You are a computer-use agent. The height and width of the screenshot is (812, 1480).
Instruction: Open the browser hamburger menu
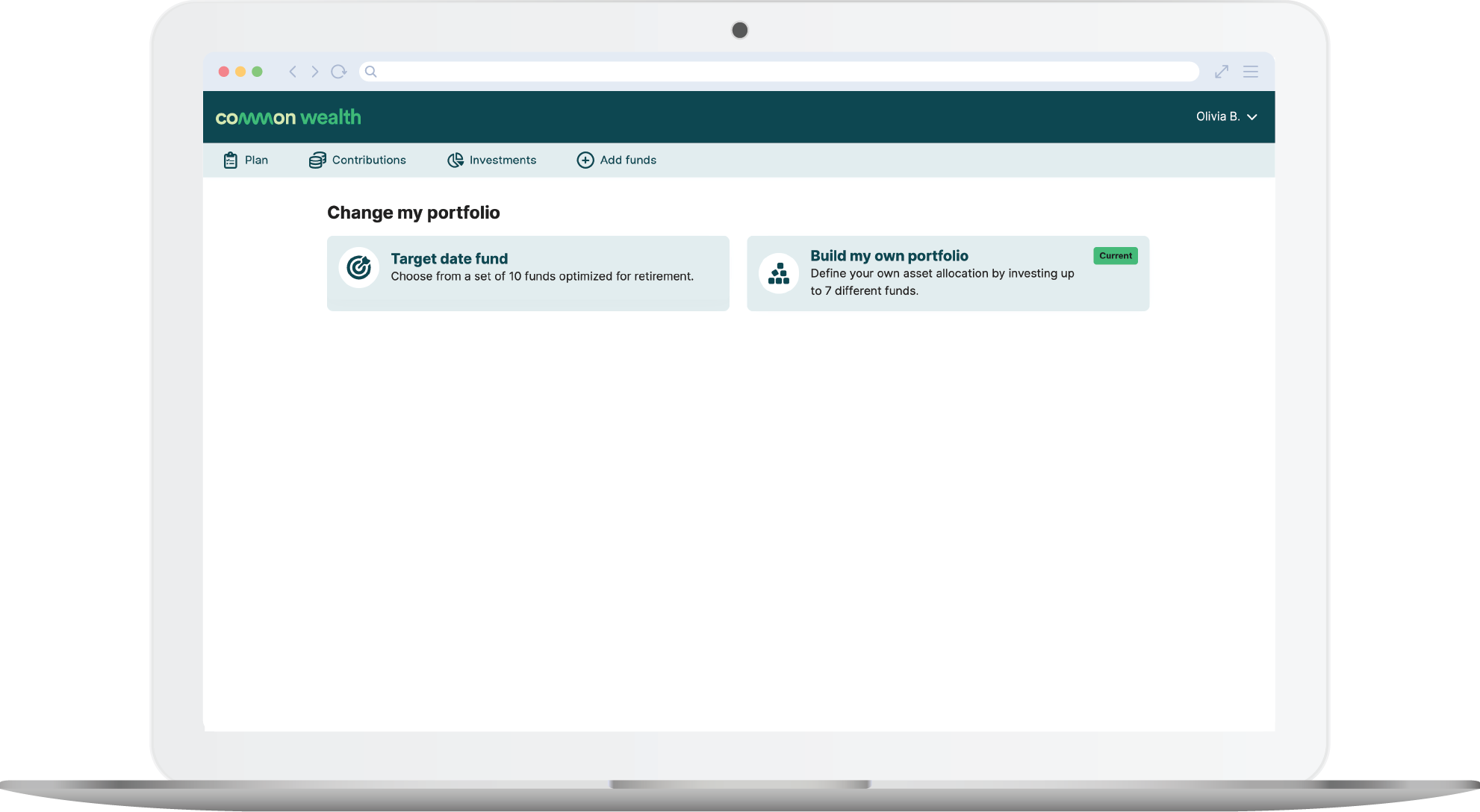coord(1251,72)
